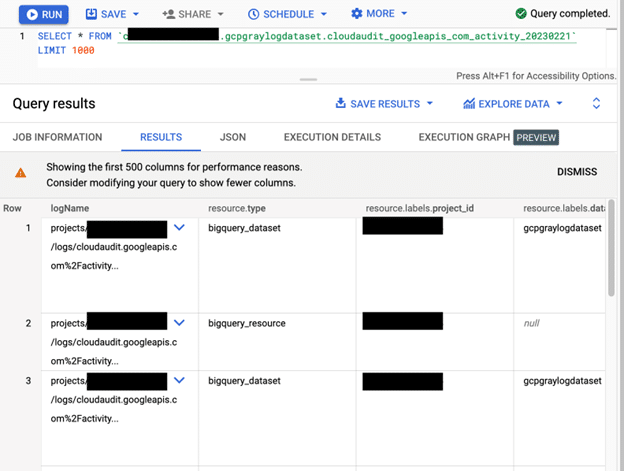Click the SAVE disk icon in toolbar
624x471 pixels.
coord(92,14)
